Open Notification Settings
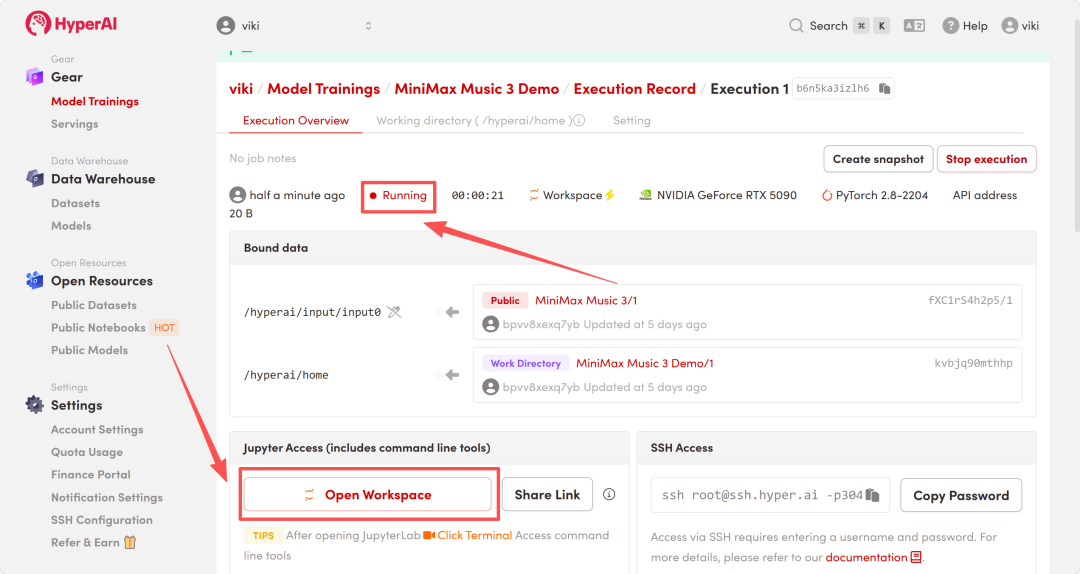The height and width of the screenshot is (574, 1080). click(x=107, y=498)
